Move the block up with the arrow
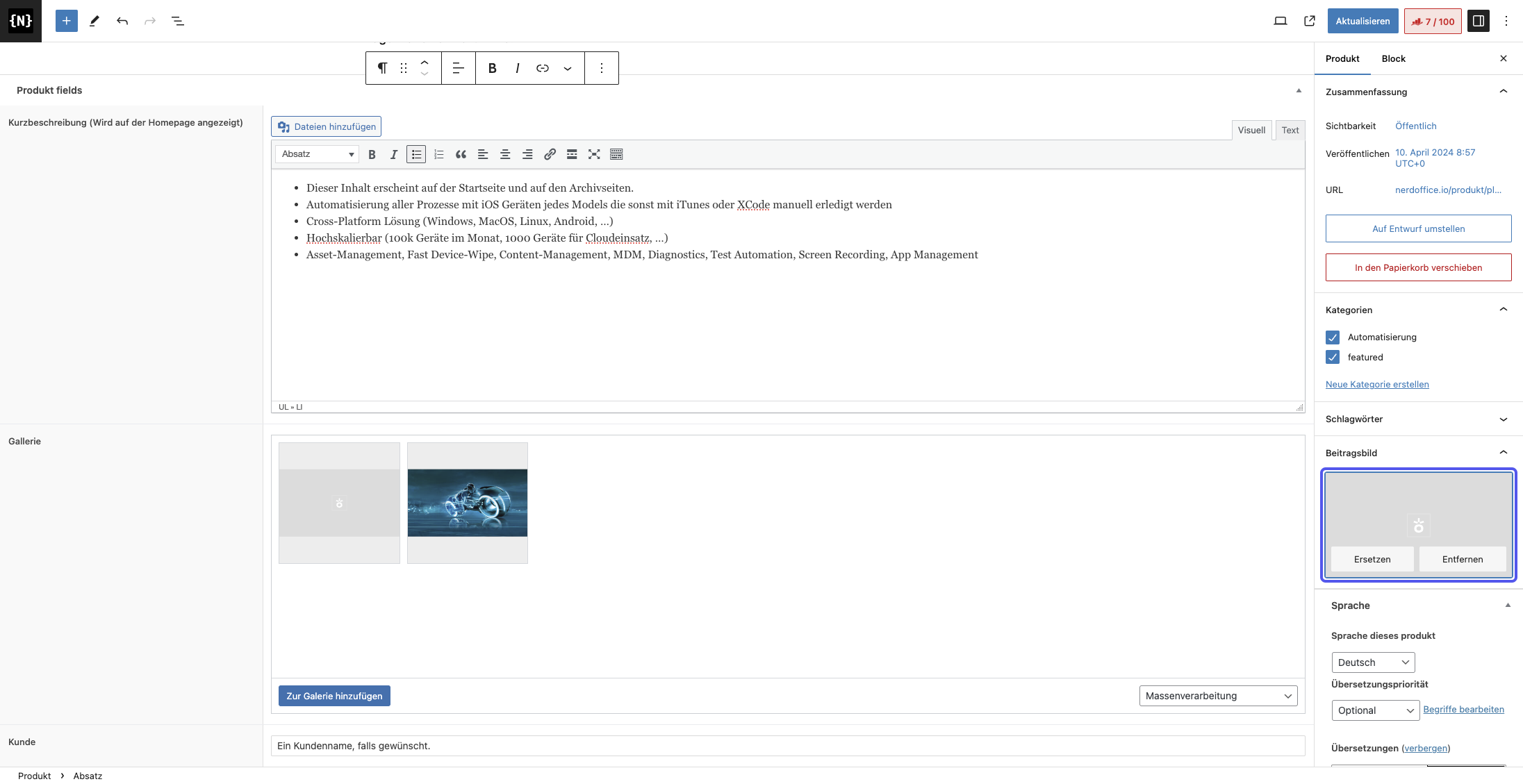Image resolution: width=1523 pixels, height=784 pixels. tap(425, 62)
